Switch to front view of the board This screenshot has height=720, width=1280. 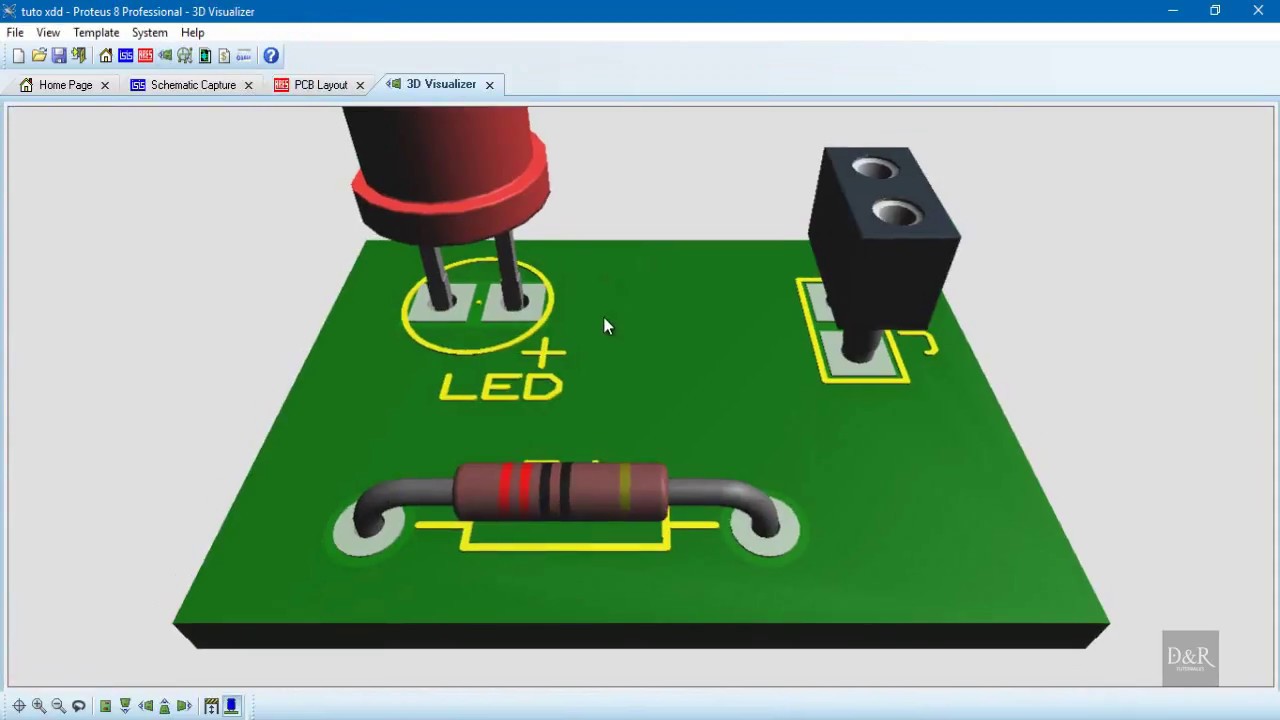click(125, 706)
